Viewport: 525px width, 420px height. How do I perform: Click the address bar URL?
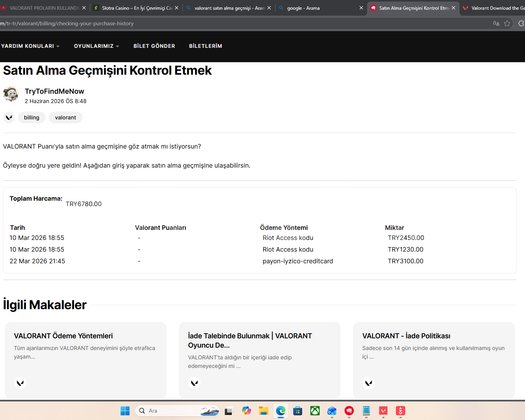[x=67, y=23]
